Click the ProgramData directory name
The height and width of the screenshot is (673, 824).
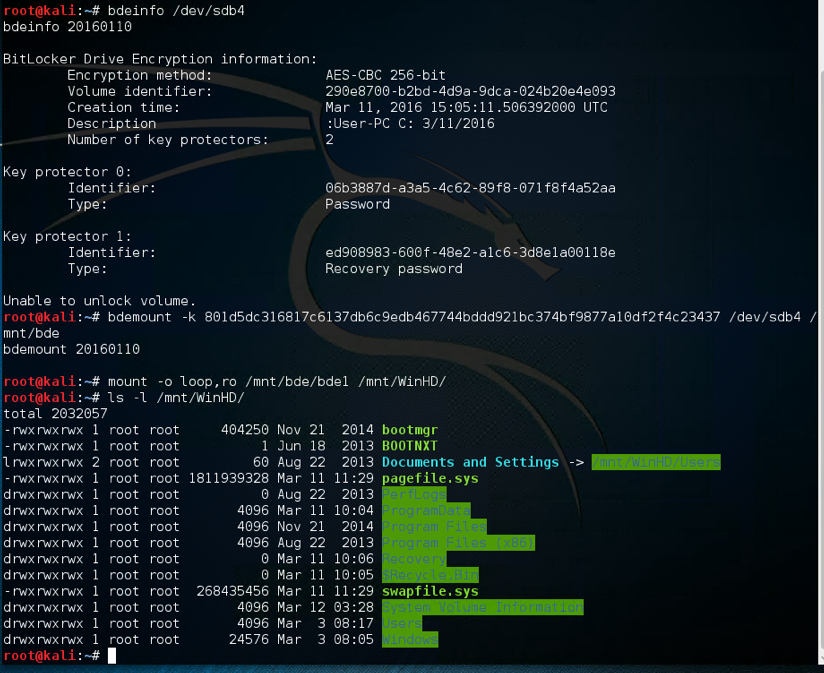426,510
